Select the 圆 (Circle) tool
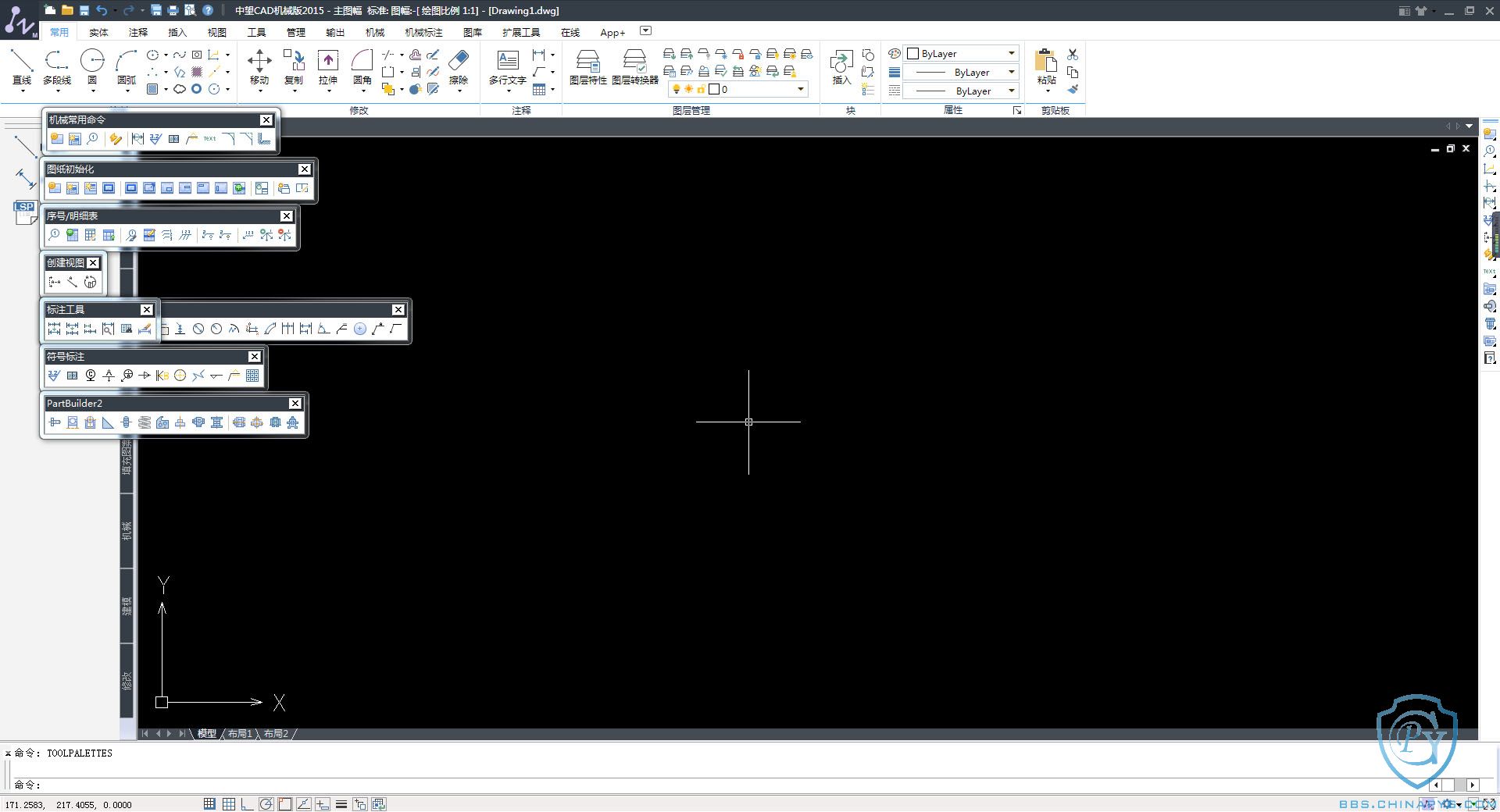1500x812 pixels. coord(92,66)
